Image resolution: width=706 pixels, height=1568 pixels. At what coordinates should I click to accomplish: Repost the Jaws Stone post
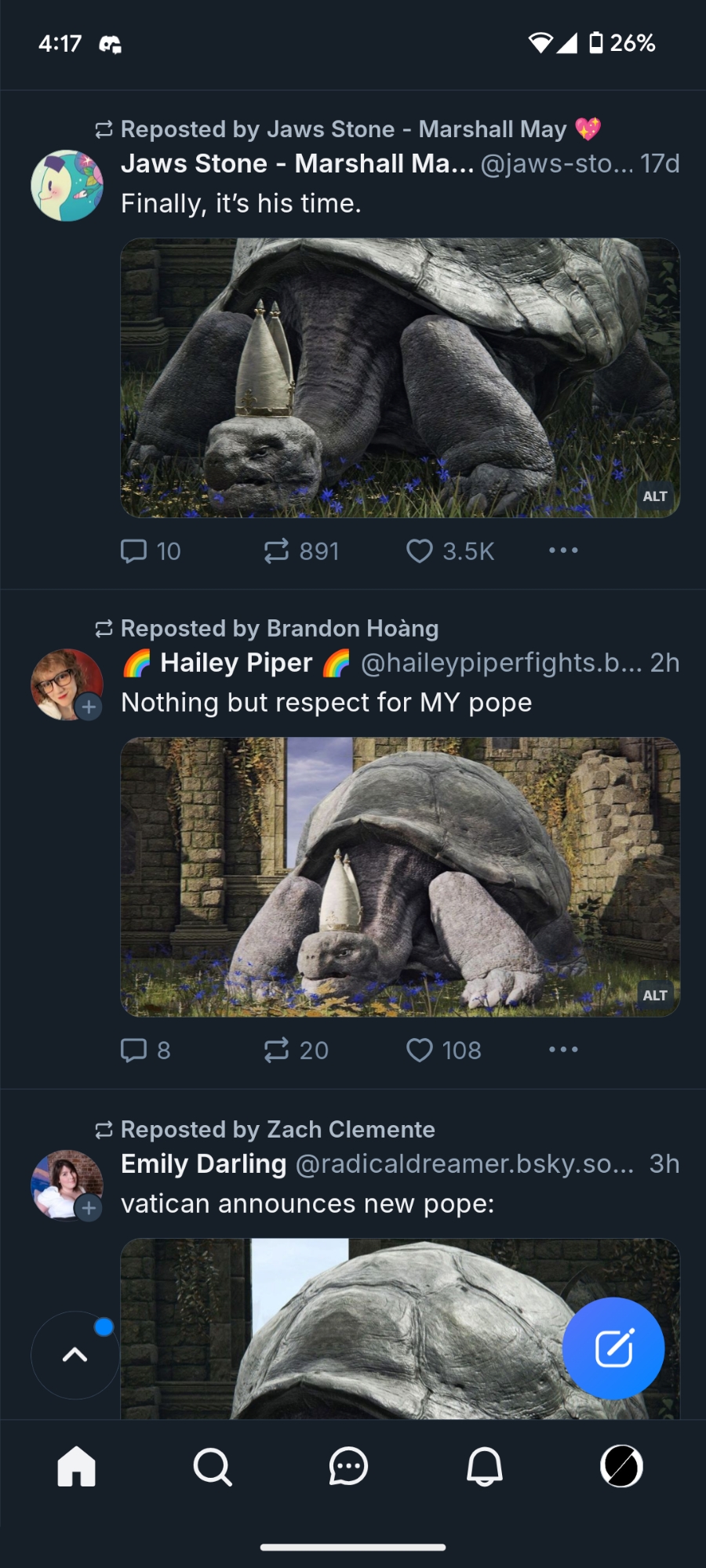276,551
